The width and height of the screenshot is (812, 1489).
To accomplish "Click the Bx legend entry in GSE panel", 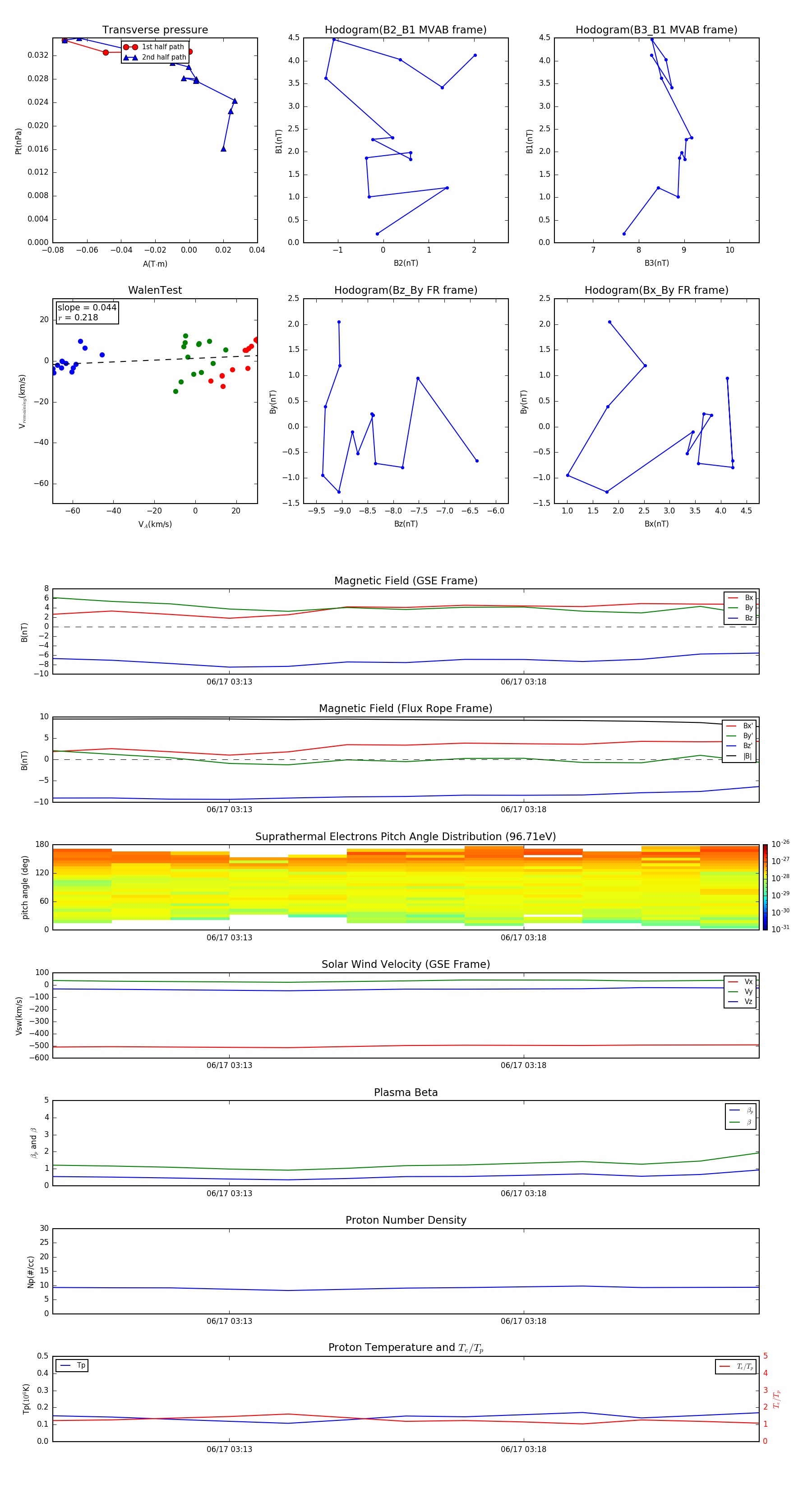I will tap(740, 598).
